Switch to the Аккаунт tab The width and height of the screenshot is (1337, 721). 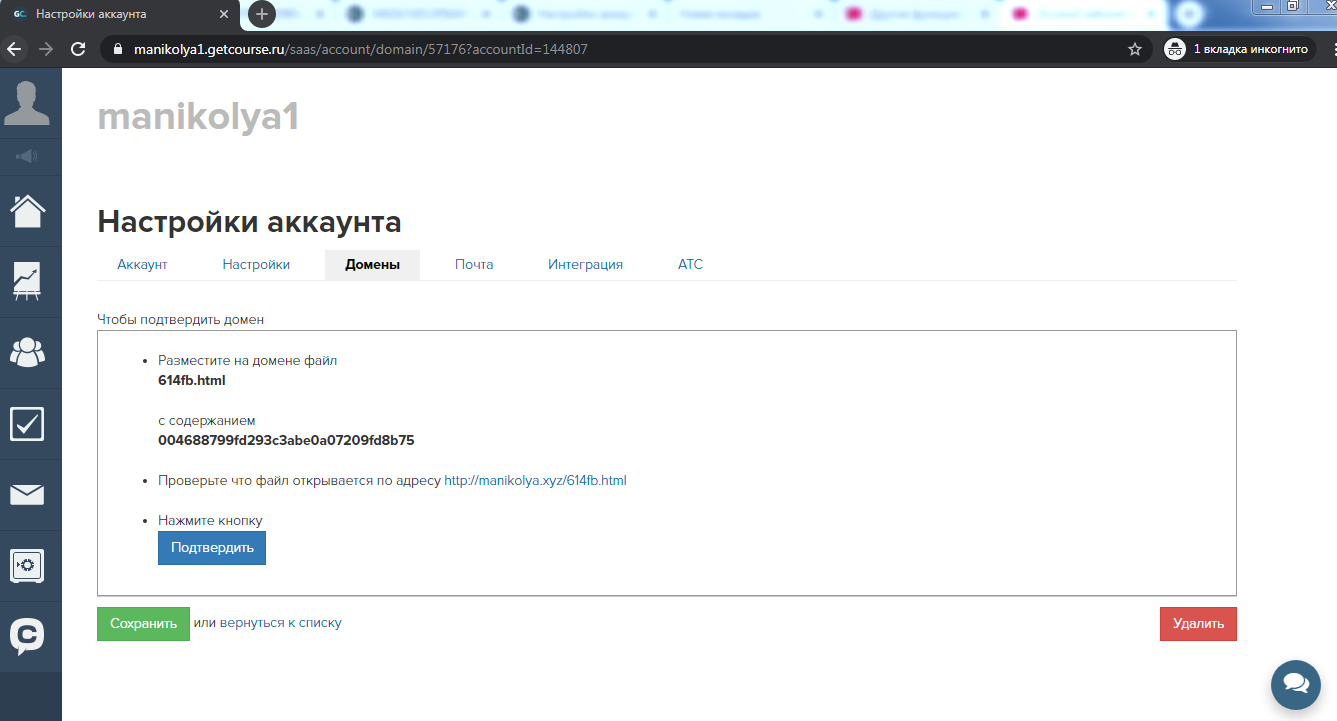[x=142, y=265]
